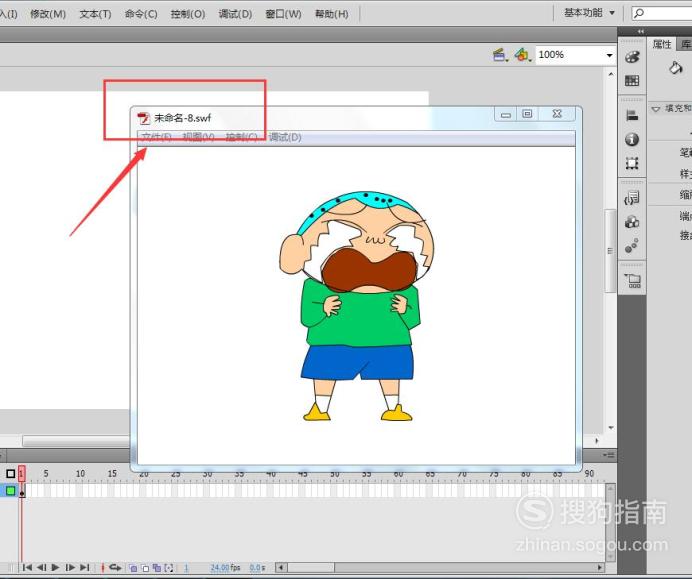Toggle Onion Skin in timeline
Image resolution: width=692 pixels, height=579 pixels.
[x=133, y=568]
